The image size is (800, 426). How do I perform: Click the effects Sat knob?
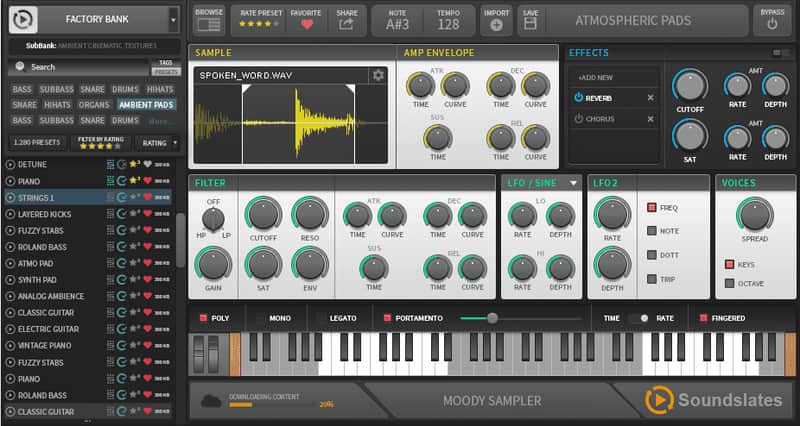(690, 136)
